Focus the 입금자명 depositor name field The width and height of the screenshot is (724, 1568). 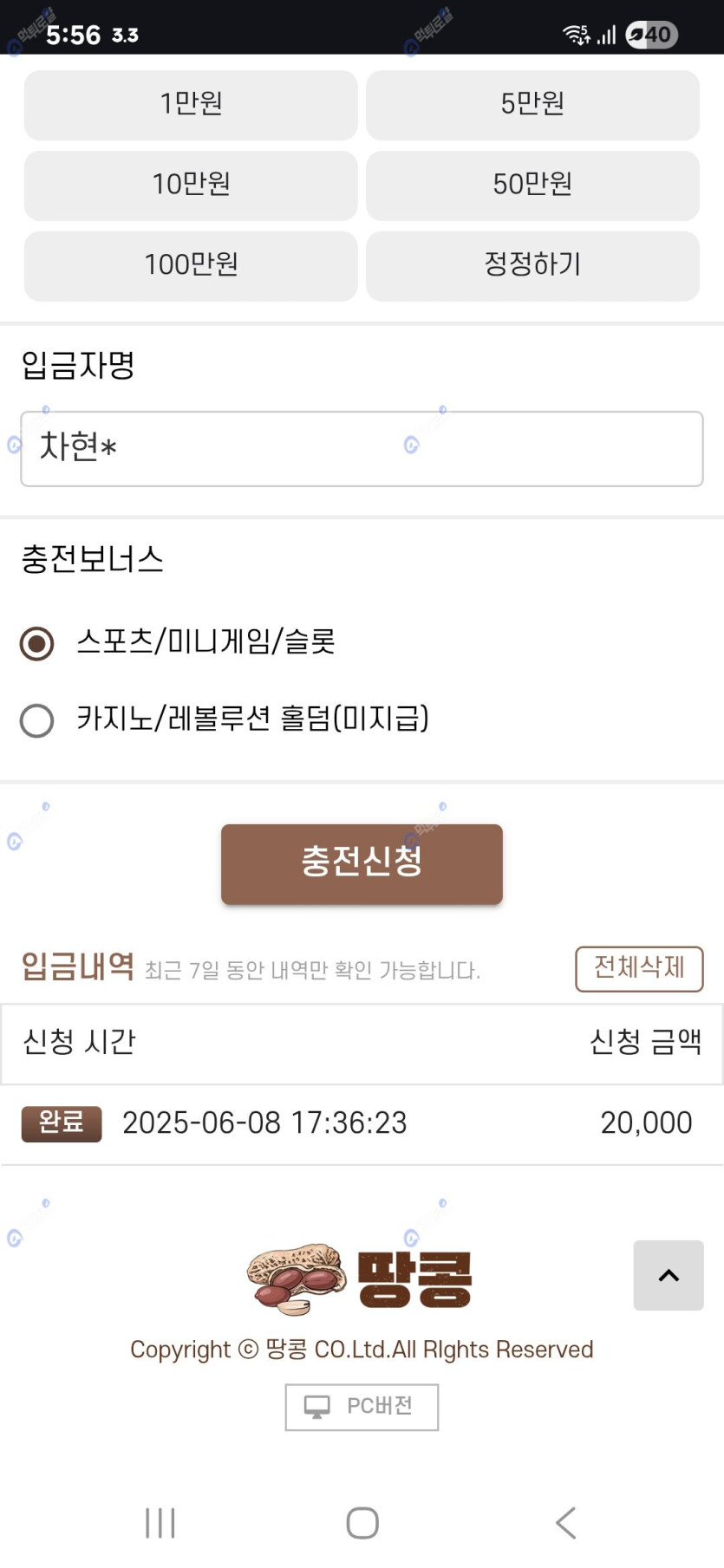pyautogui.click(x=362, y=449)
